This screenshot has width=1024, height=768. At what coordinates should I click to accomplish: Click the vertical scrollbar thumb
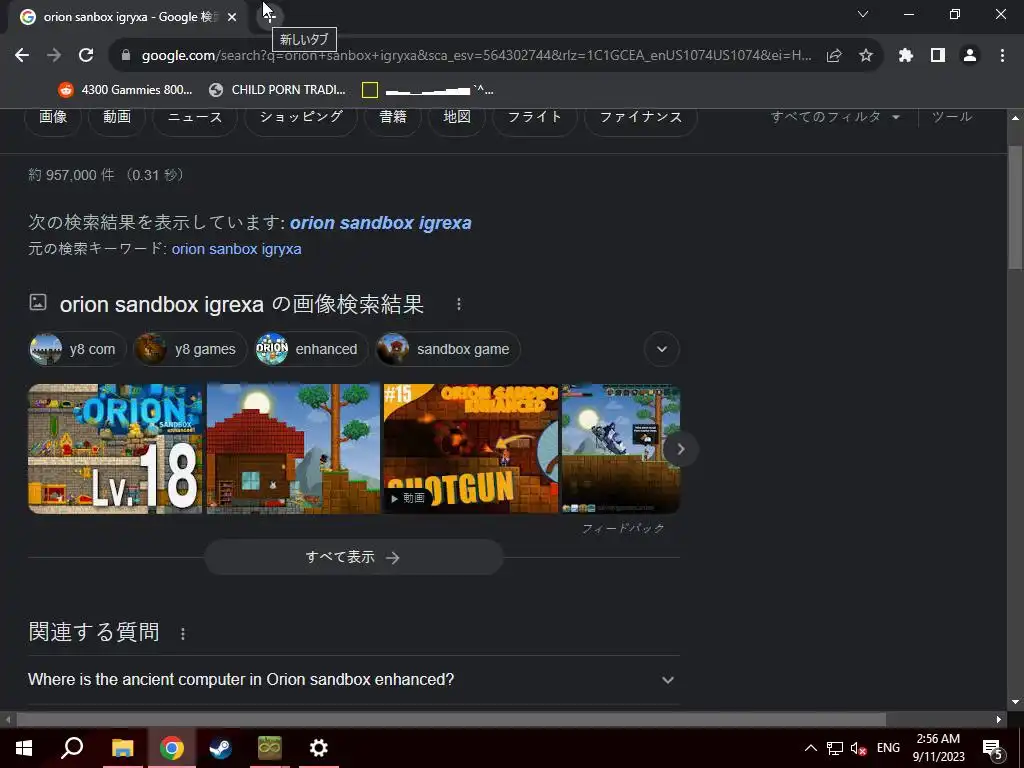coord(1015,207)
